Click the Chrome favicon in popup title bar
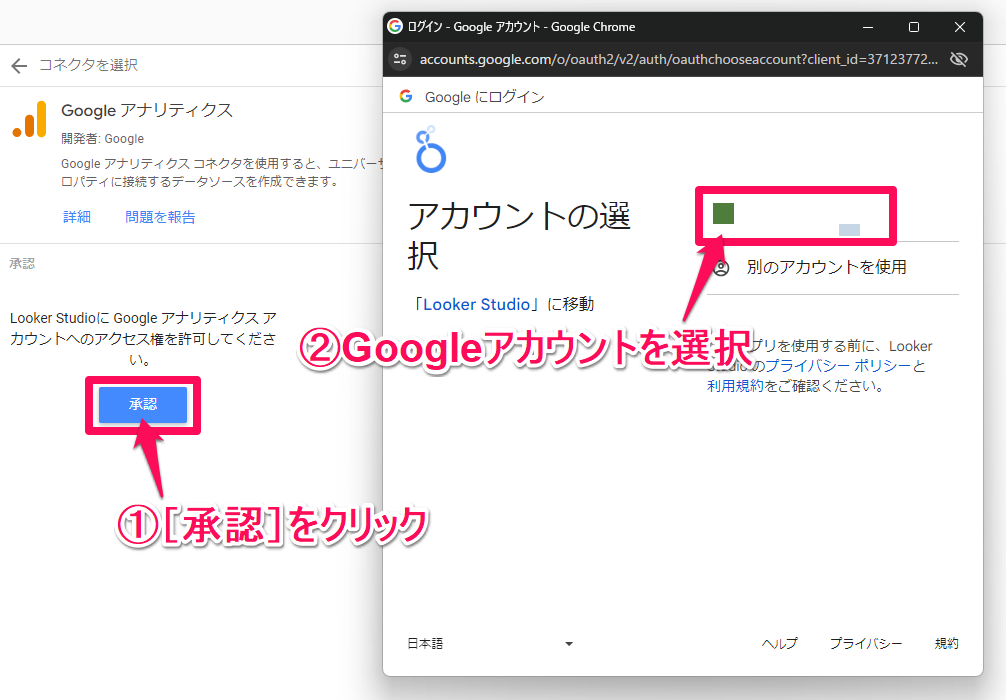This screenshot has height=700, width=1006. tap(395, 26)
